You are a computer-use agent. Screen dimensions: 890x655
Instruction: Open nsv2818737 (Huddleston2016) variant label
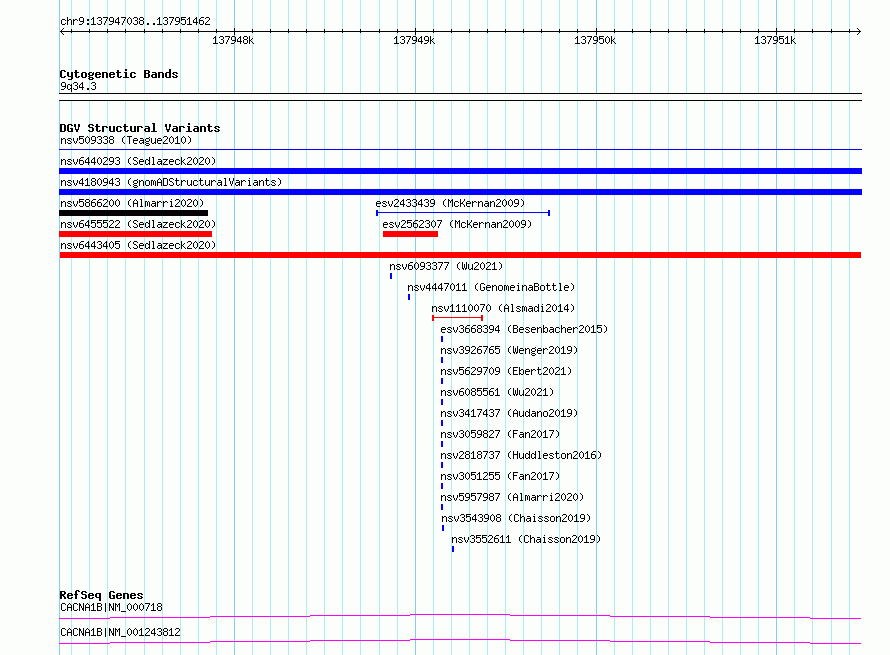click(x=521, y=455)
